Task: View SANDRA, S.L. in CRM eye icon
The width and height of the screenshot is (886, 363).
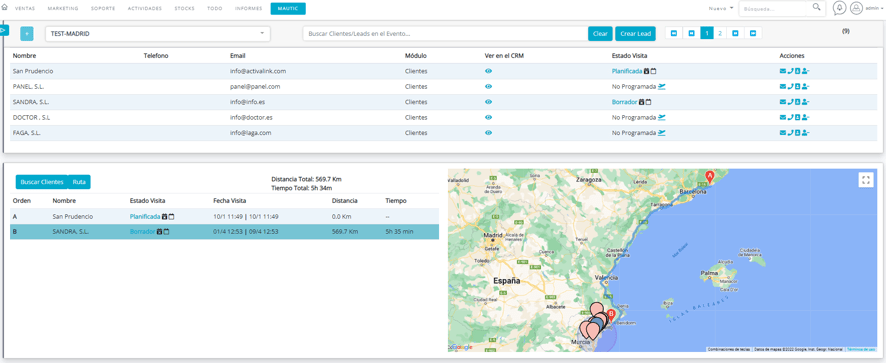Action: pos(488,102)
